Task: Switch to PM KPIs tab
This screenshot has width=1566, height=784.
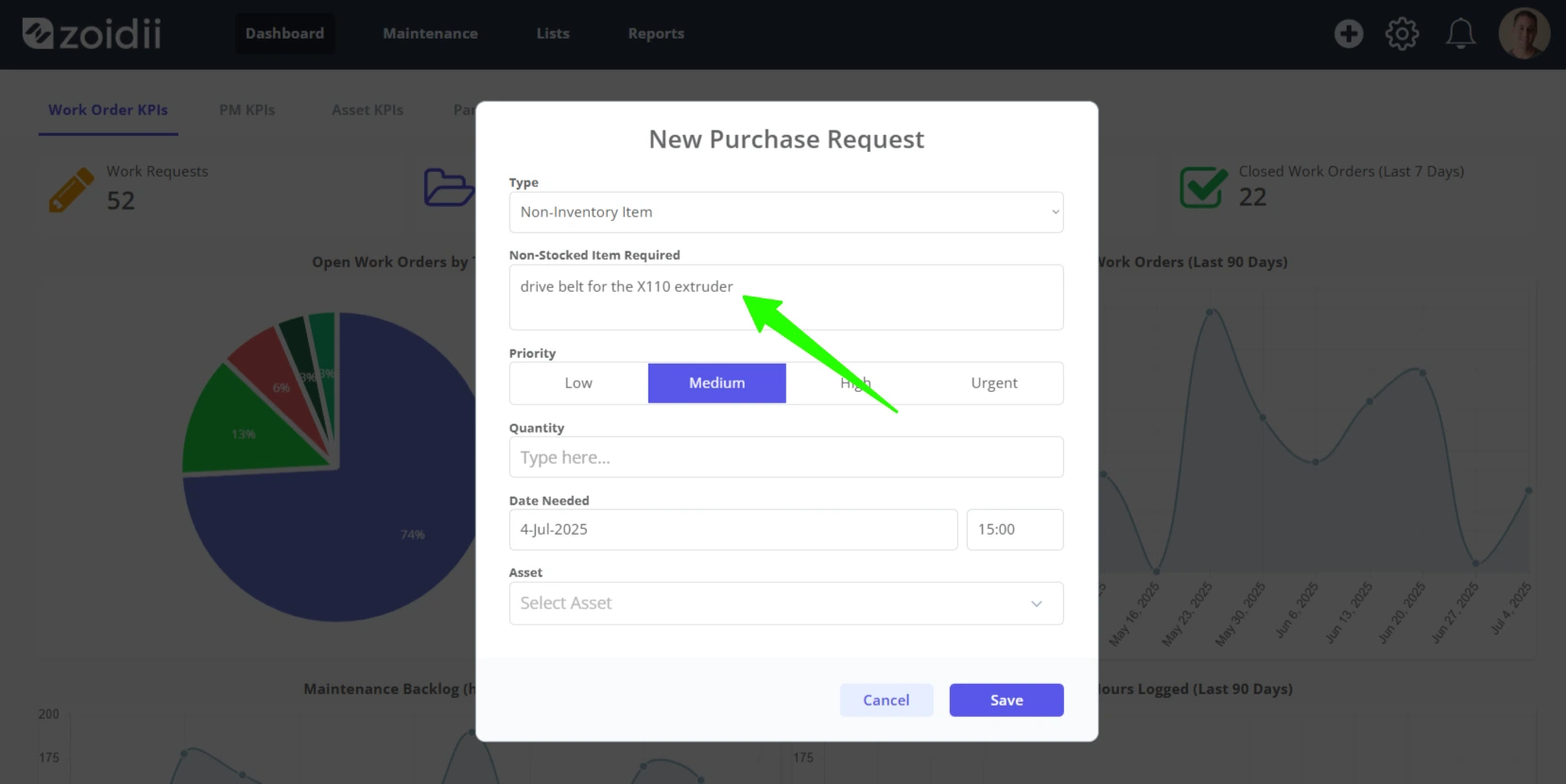Action: point(248,110)
